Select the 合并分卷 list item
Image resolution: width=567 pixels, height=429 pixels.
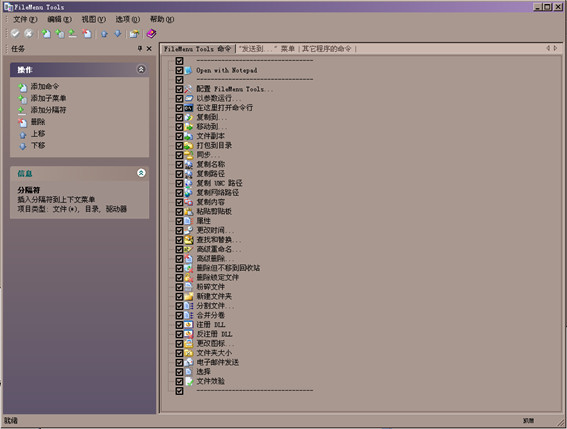pos(210,315)
